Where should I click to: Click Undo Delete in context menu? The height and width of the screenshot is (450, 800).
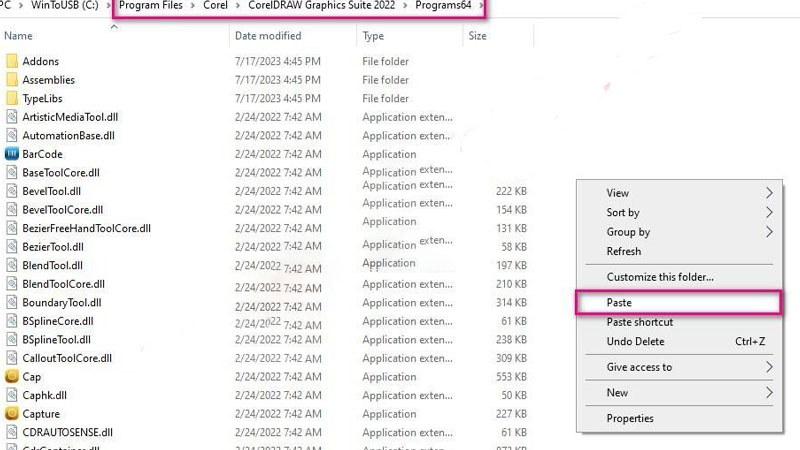(x=635, y=342)
